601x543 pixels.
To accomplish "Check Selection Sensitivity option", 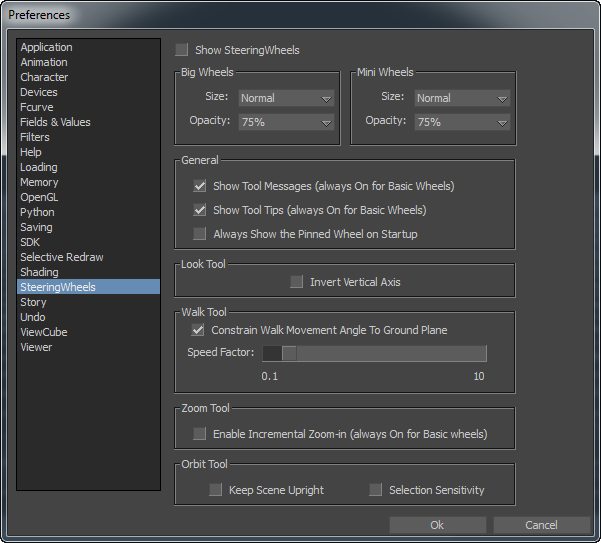I will [x=376, y=490].
